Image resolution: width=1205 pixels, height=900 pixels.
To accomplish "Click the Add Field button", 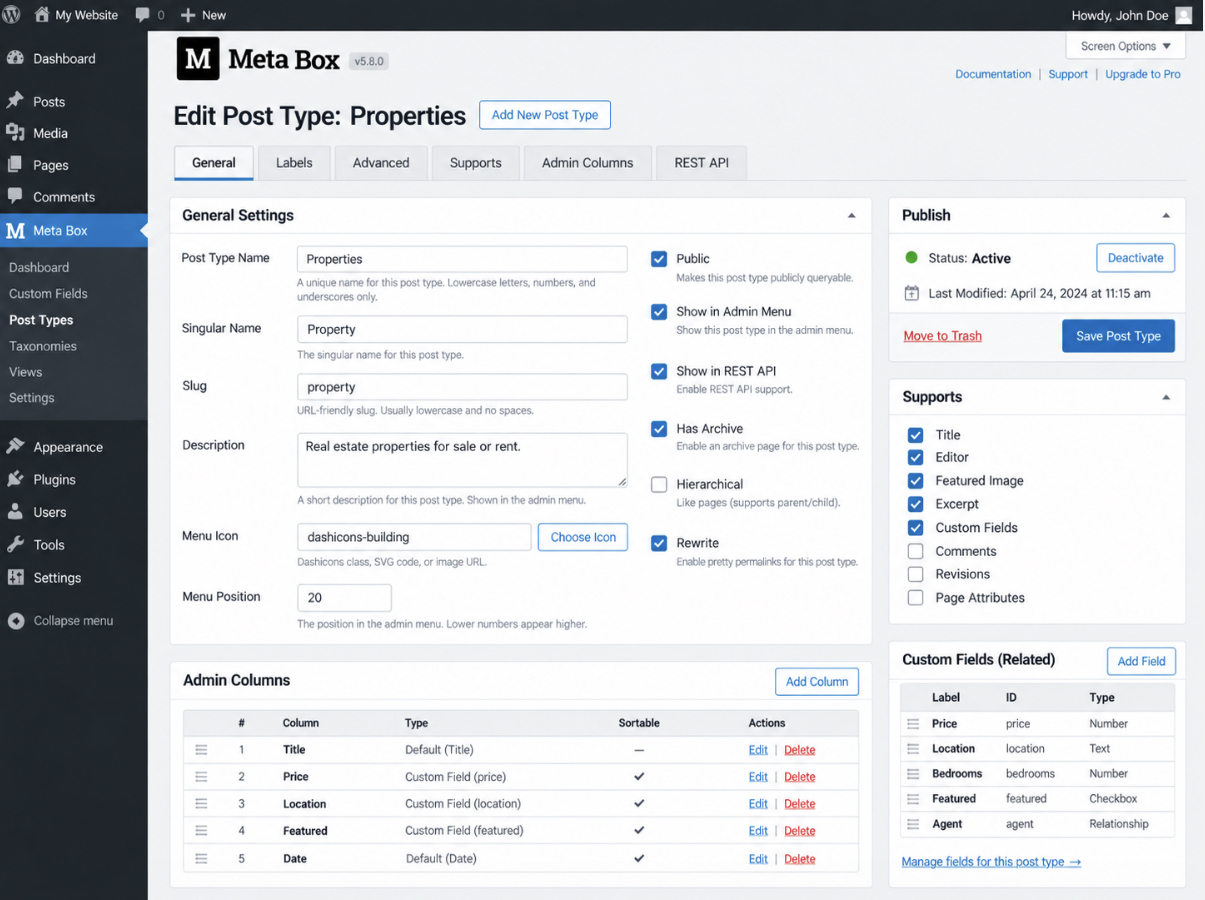I will (x=1142, y=661).
